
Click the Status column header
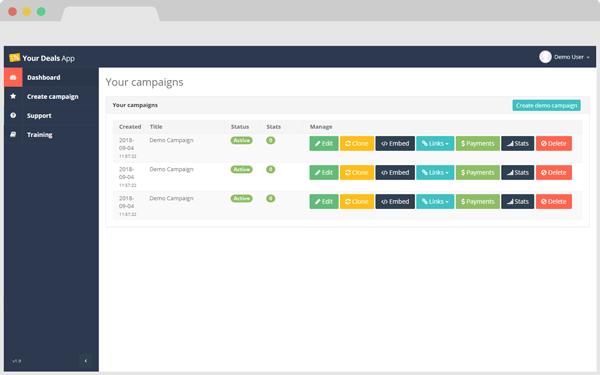(240, 127)
